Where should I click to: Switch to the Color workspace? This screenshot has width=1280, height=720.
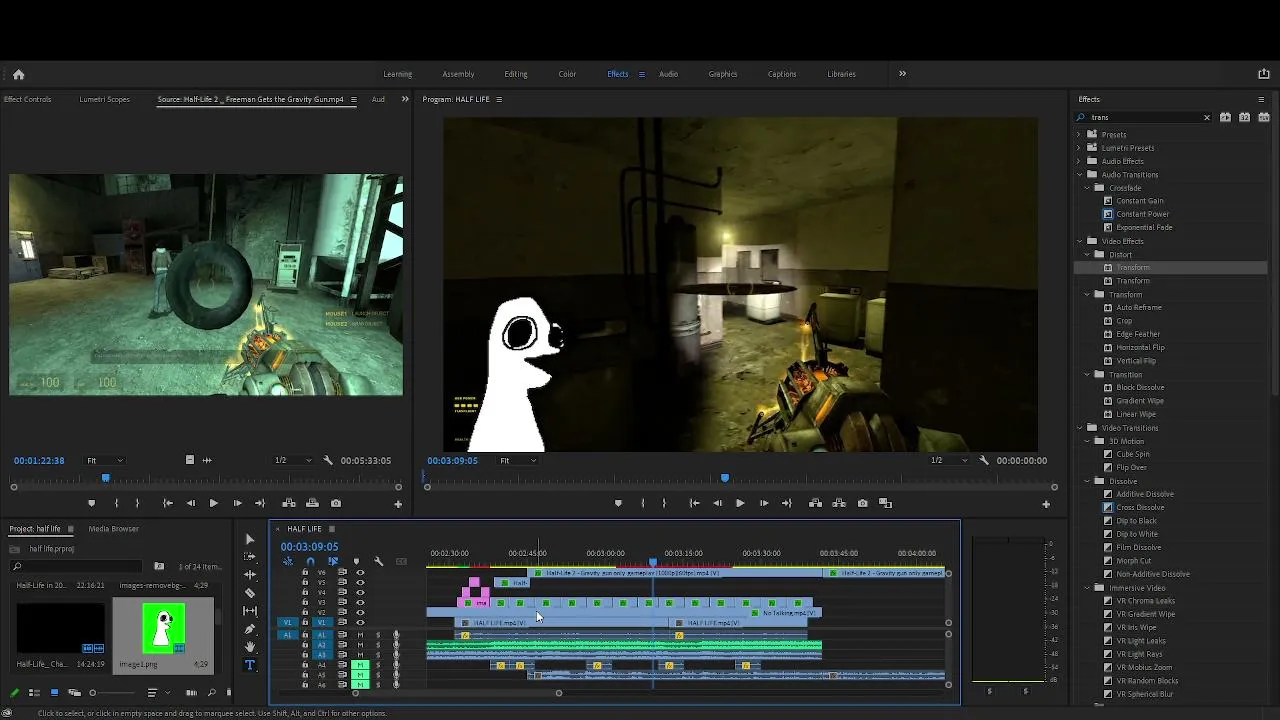click(567, 74)
